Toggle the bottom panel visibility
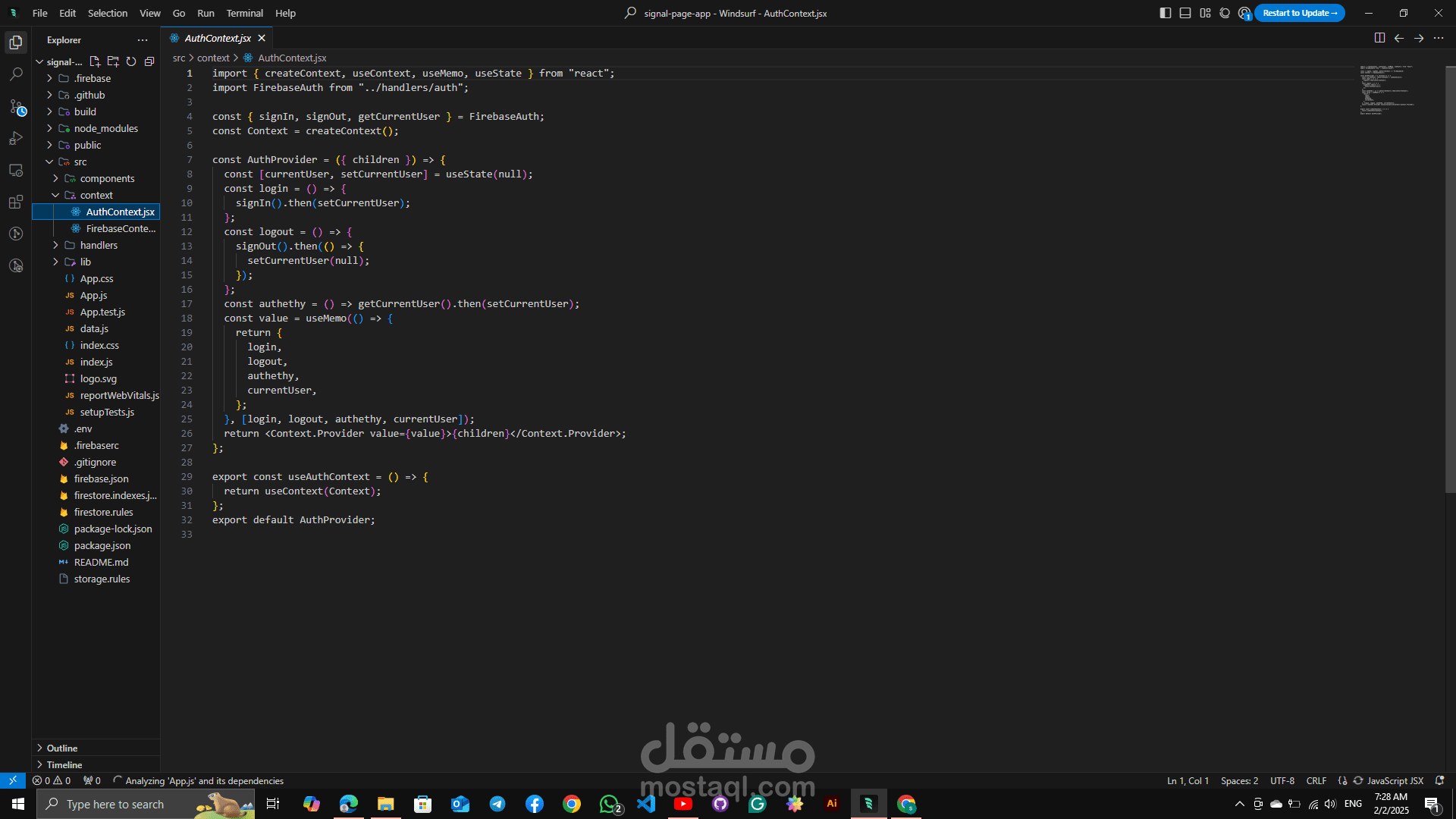This screenshot has height=819, width=1456. [x=1185, y=13]
